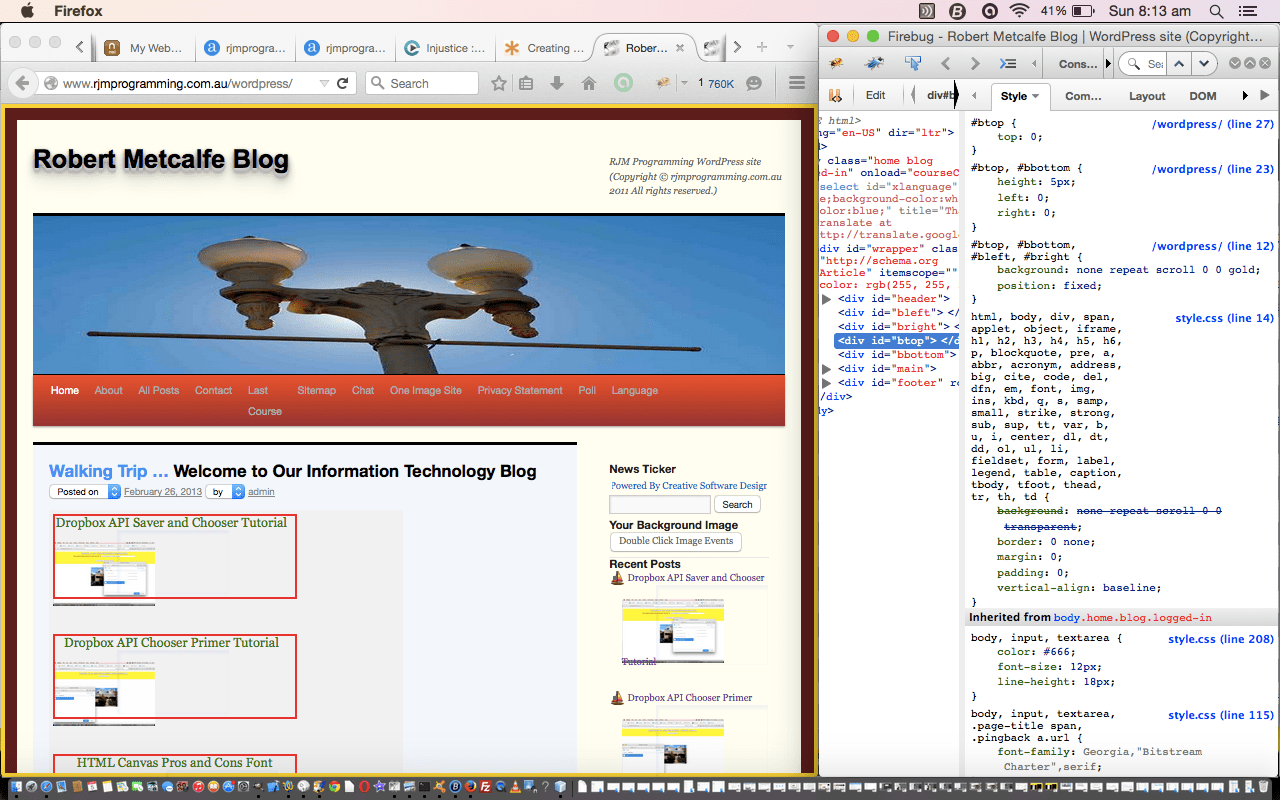Switch to the Layout side panel tab
The width and height of the screenshot is (1280, 800).
[x=1147, y=96]
